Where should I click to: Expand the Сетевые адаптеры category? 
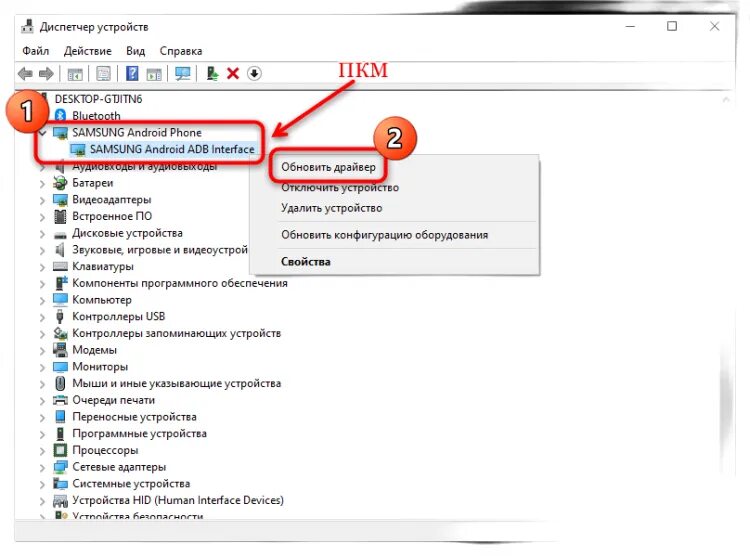(x=43, y=468)
